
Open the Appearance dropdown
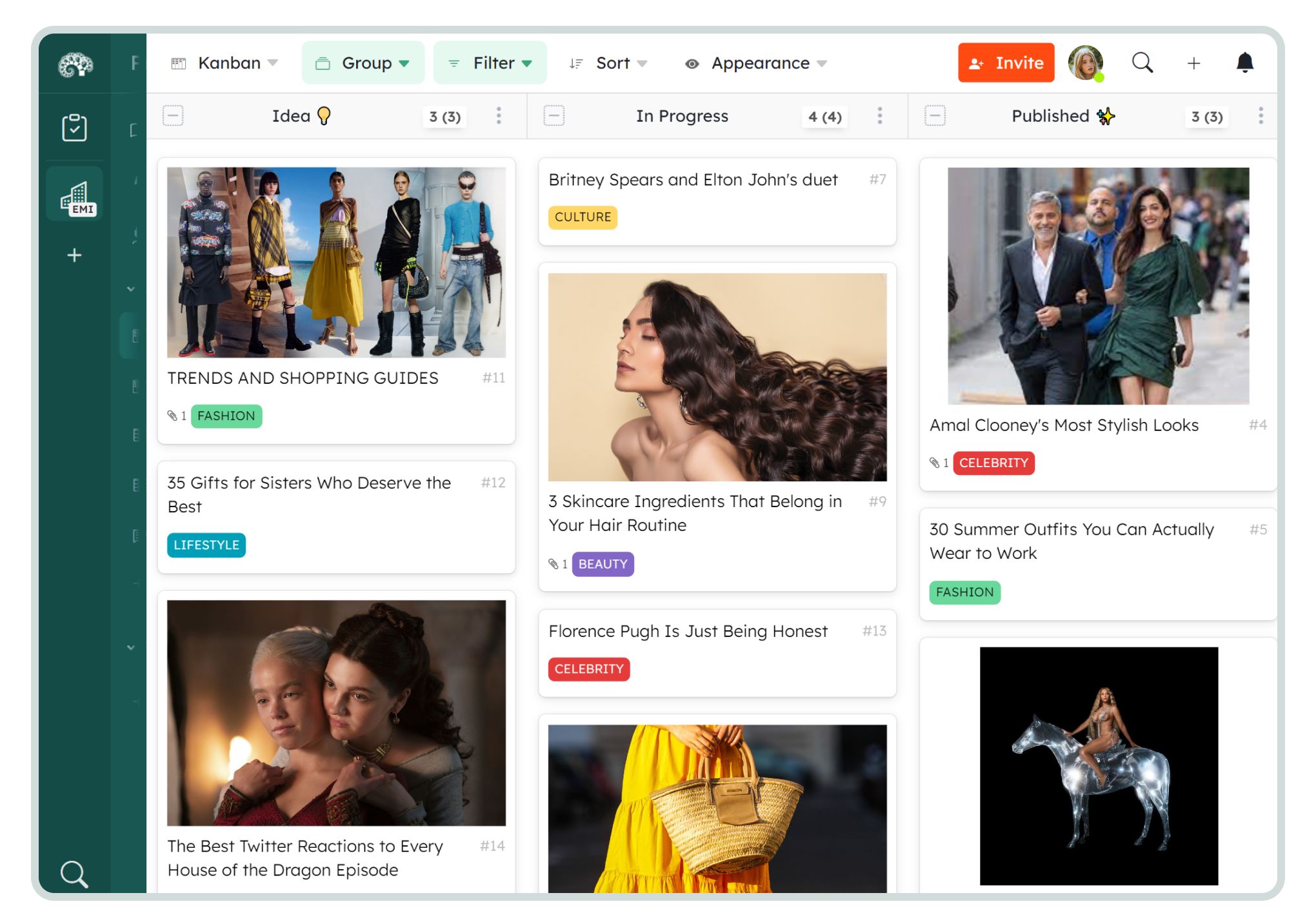(x=755, y=63)
